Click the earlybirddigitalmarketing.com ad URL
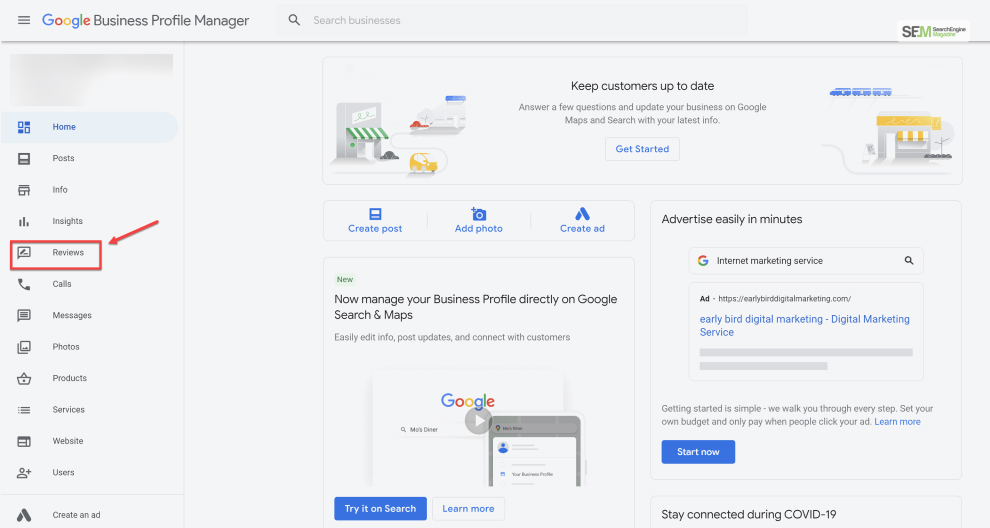This screenshot has width=990, height=528. tap(784, 299)
